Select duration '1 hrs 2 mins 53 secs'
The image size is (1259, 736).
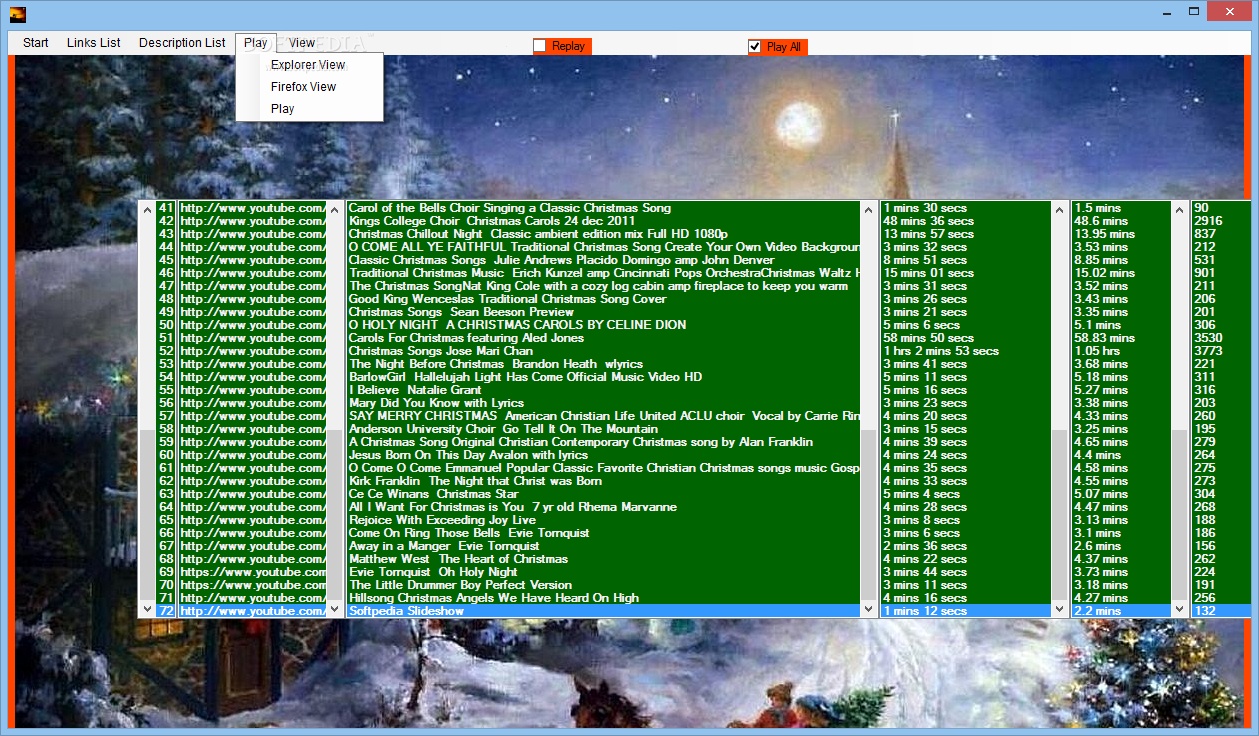tap(966, 351)
